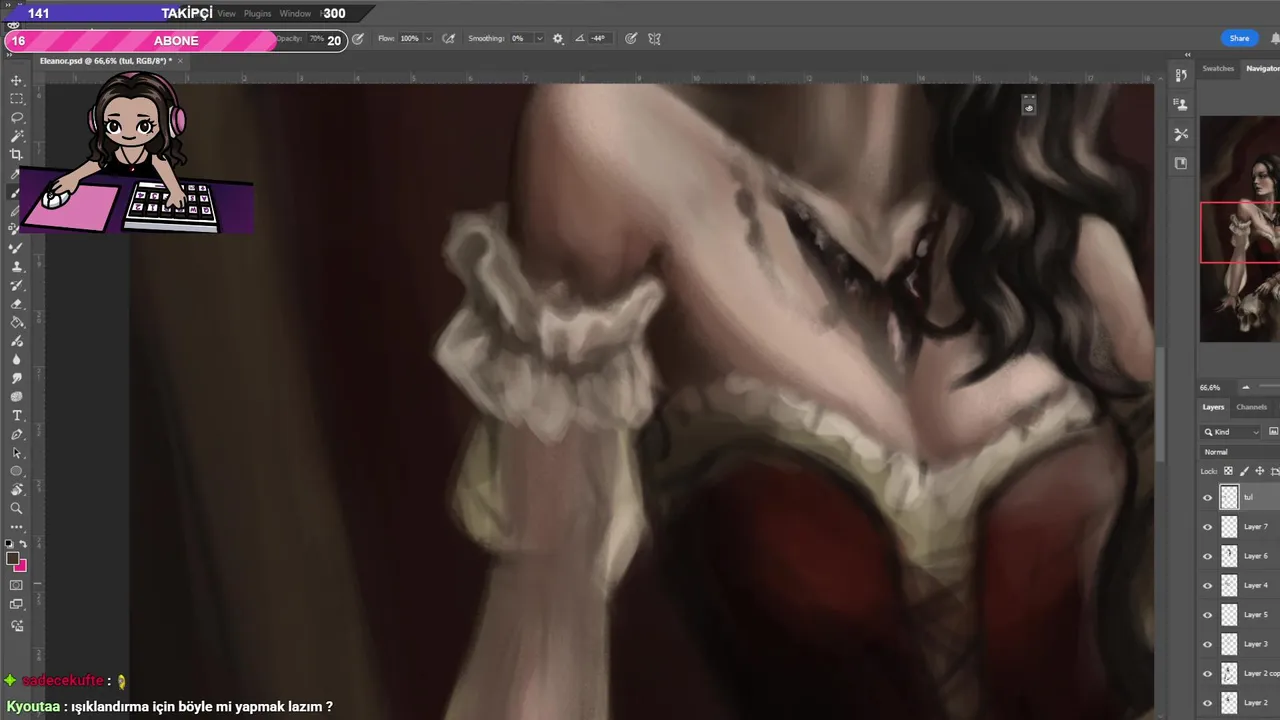
Task: Select the Hand tool
Action: (x=16, y=490)
